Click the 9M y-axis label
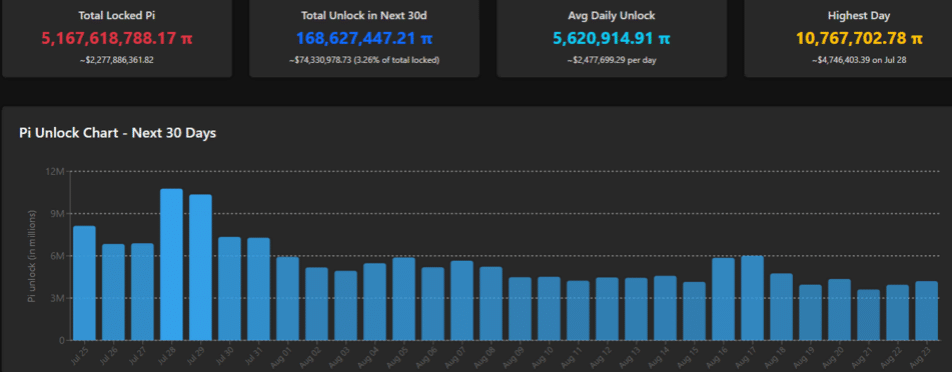The width and height of the screenshot is (952, 372). point(58,214)
